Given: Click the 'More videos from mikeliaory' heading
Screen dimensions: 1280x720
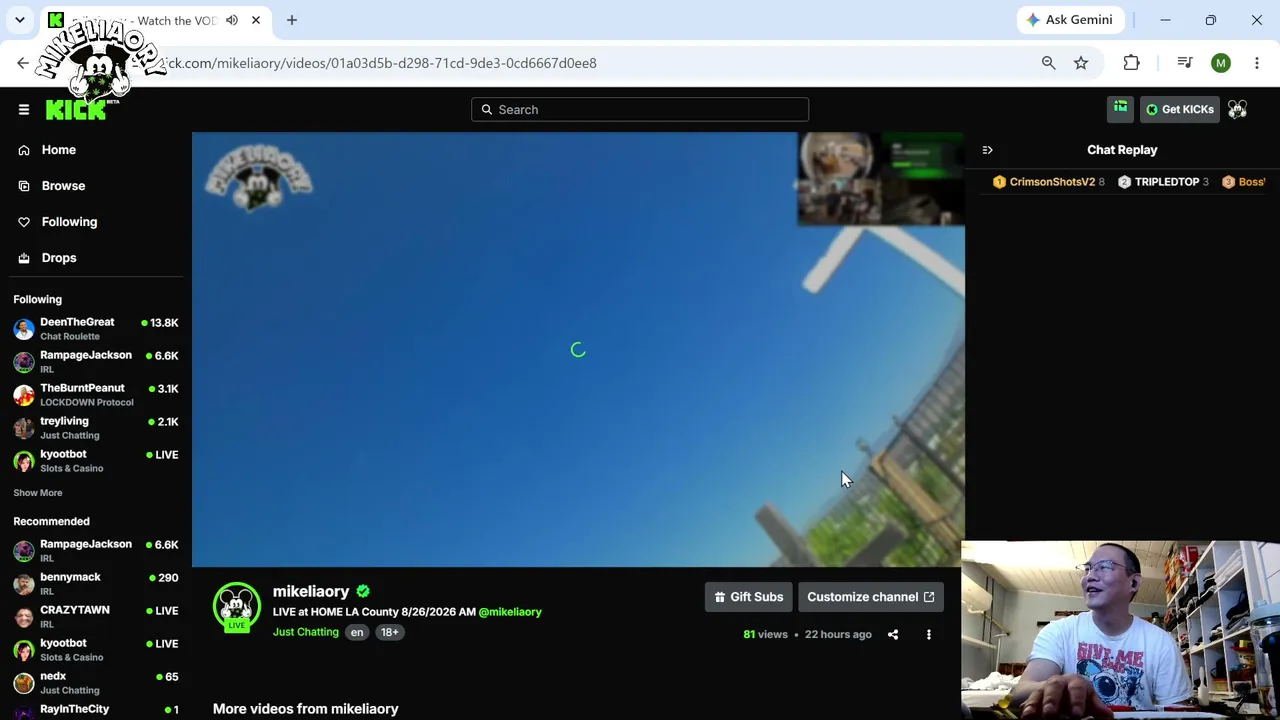Looking at the screenshot, I should (x=305, y=709).
